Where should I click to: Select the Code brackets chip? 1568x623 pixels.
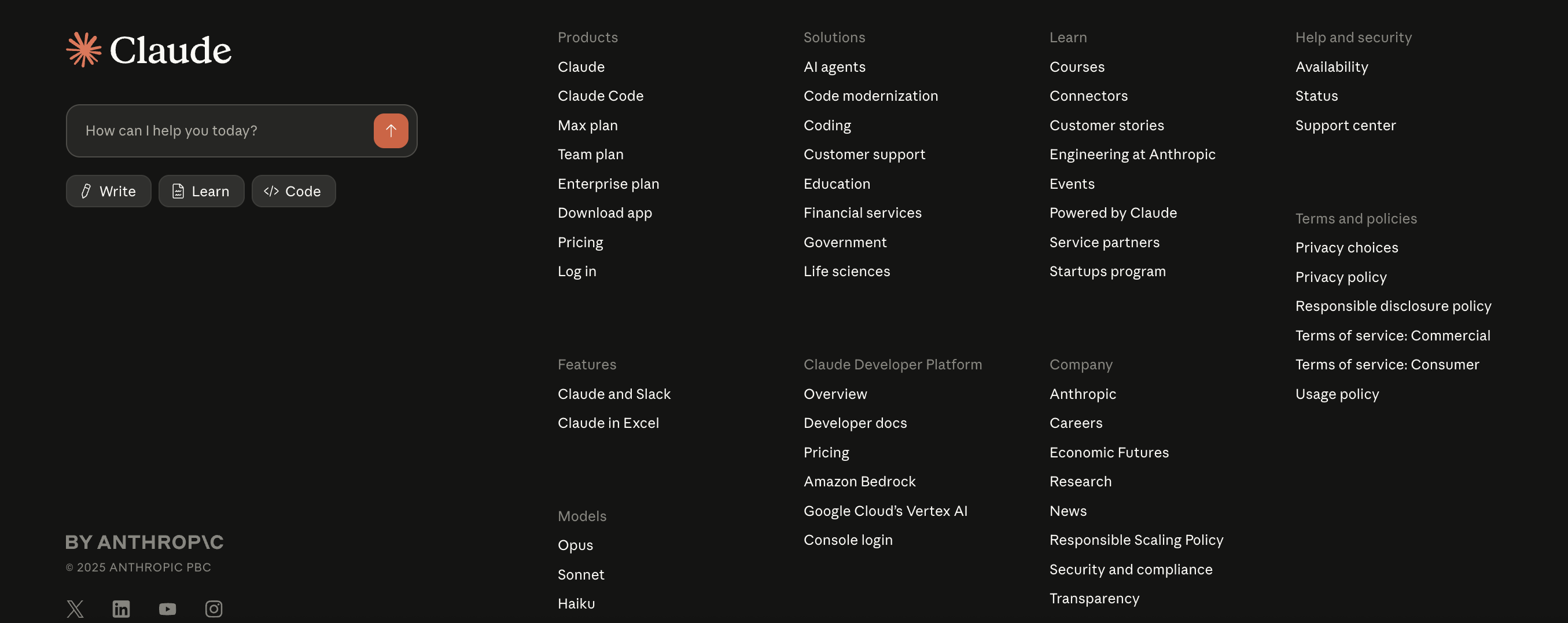pyautogui.click(x=293, y=191)
